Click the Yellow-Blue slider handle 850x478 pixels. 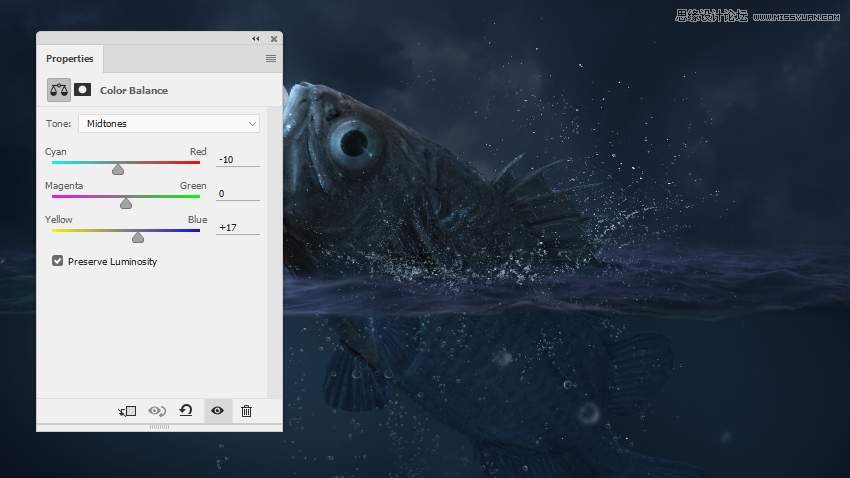pos(138,238)
